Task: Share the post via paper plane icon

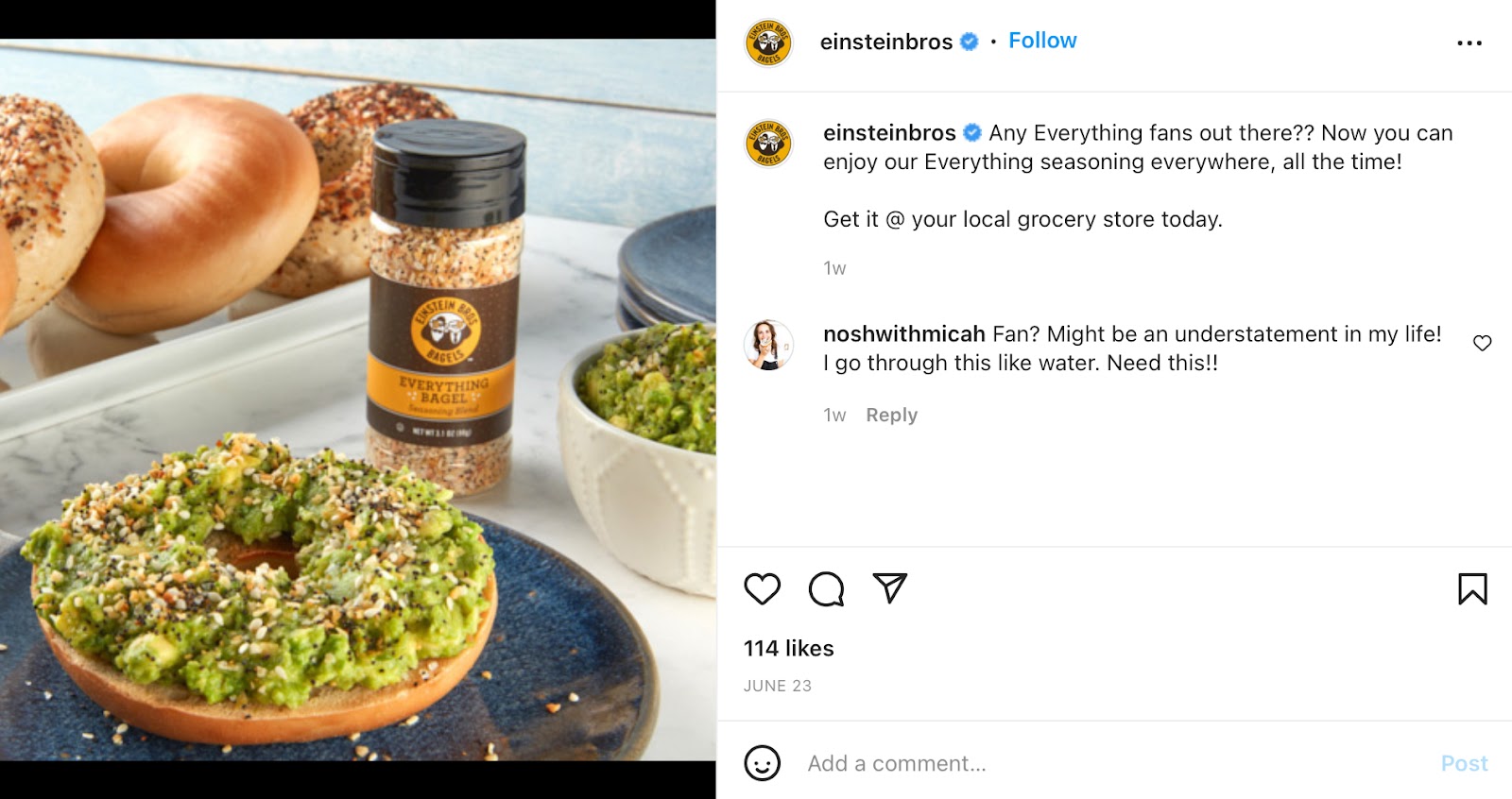Action: tap(889, 587)
